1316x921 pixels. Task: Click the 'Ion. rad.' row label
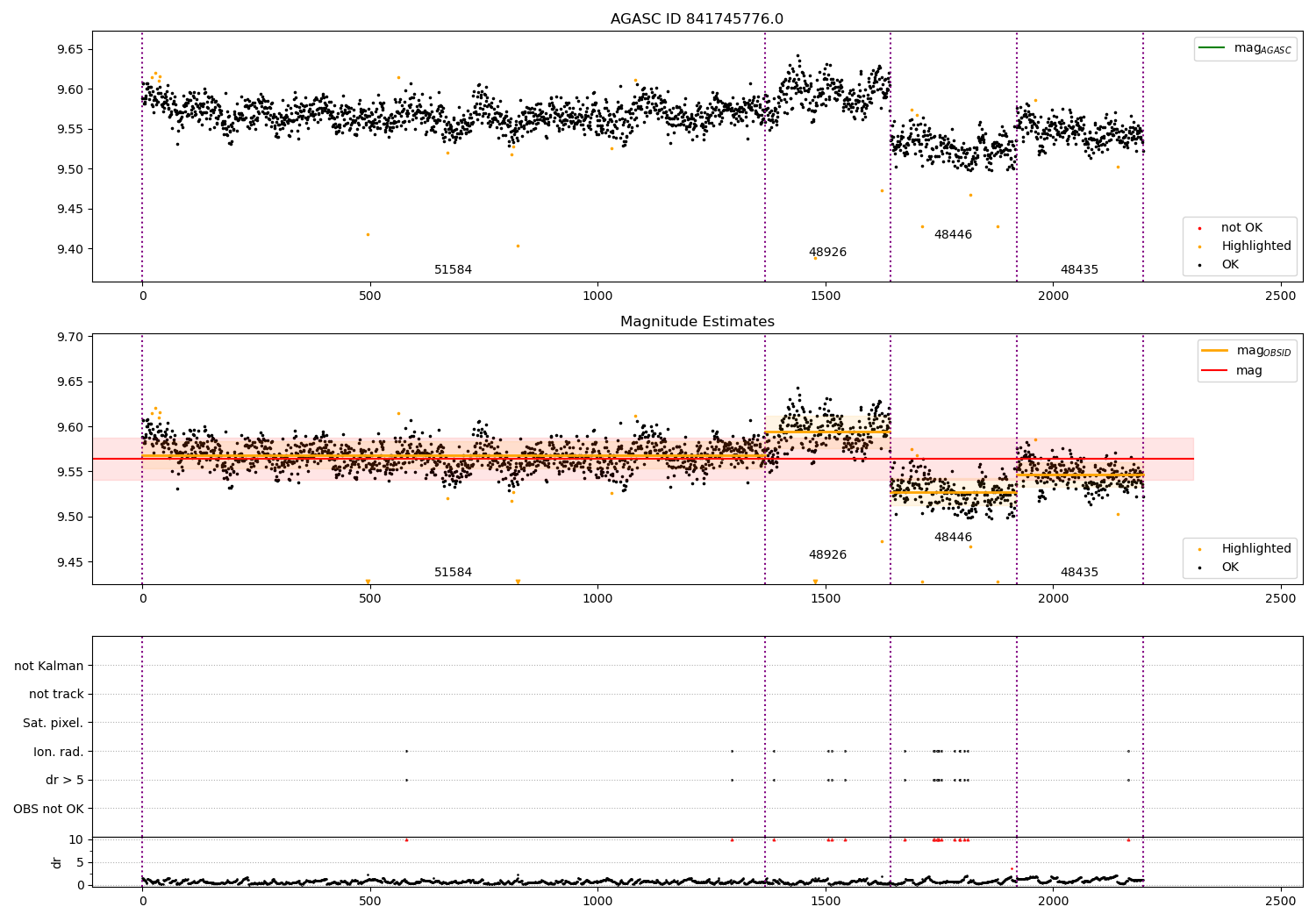pos(59,752)
